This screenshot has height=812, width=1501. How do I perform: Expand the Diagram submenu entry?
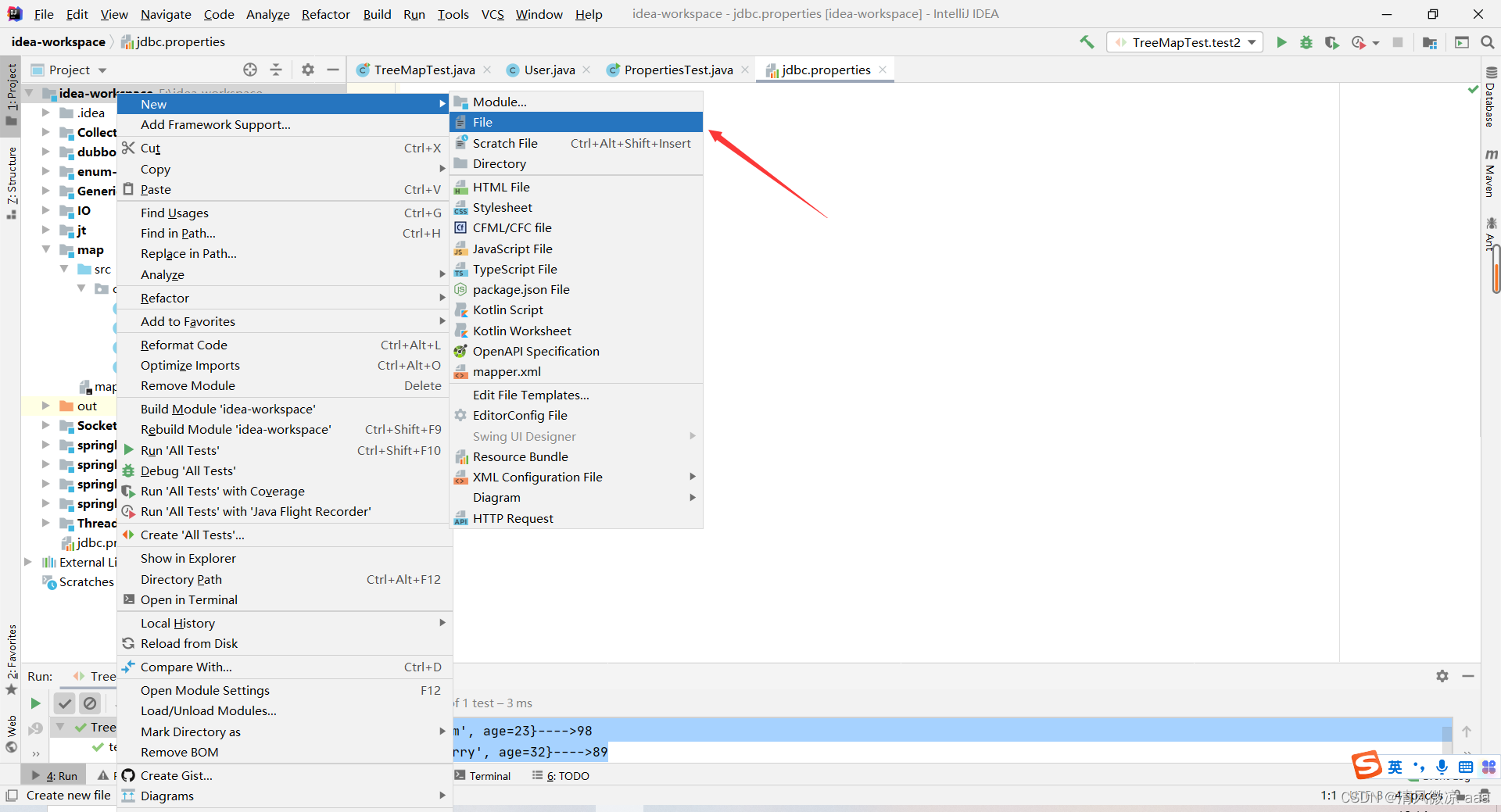coord(576,497)
